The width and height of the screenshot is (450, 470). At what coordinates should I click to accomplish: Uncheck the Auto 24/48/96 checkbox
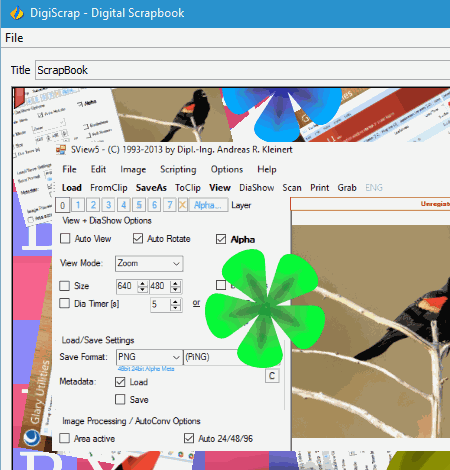[x=189, y=438]
